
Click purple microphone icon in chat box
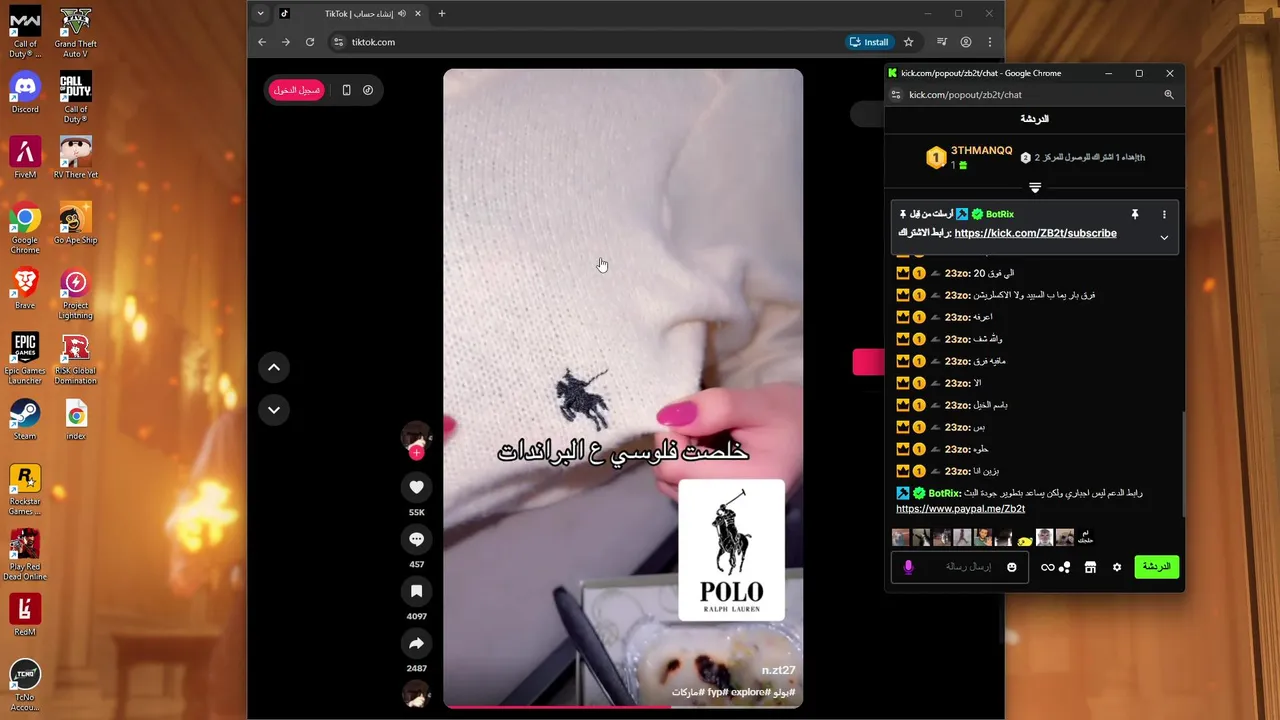908,567
